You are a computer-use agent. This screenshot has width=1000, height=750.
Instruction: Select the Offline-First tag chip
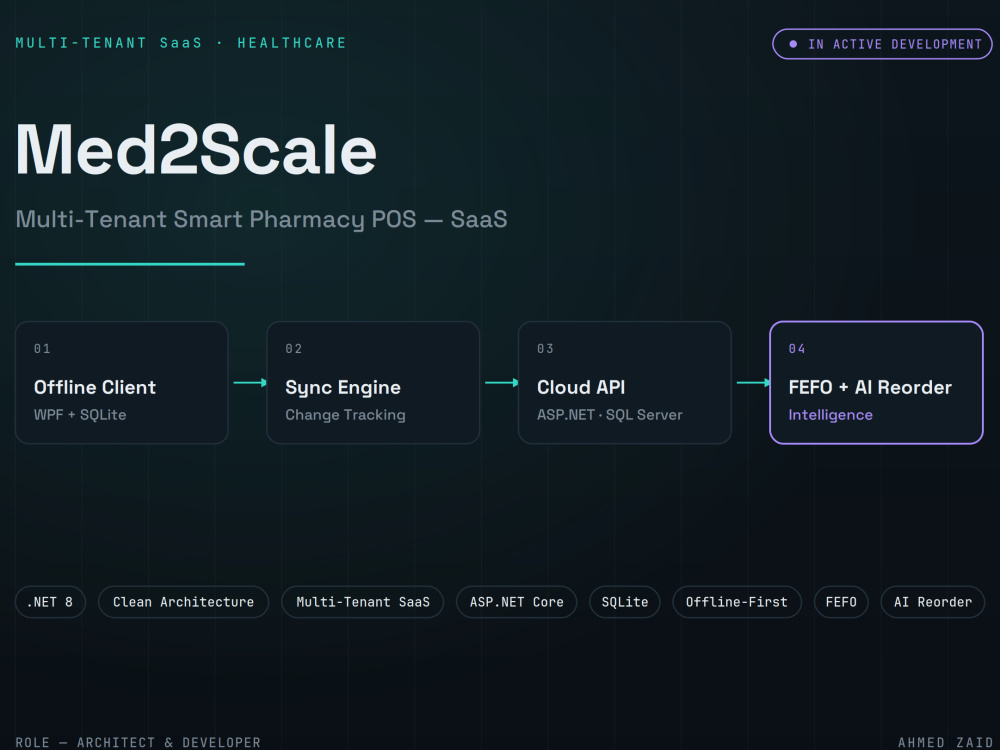[x=737, y=602]
